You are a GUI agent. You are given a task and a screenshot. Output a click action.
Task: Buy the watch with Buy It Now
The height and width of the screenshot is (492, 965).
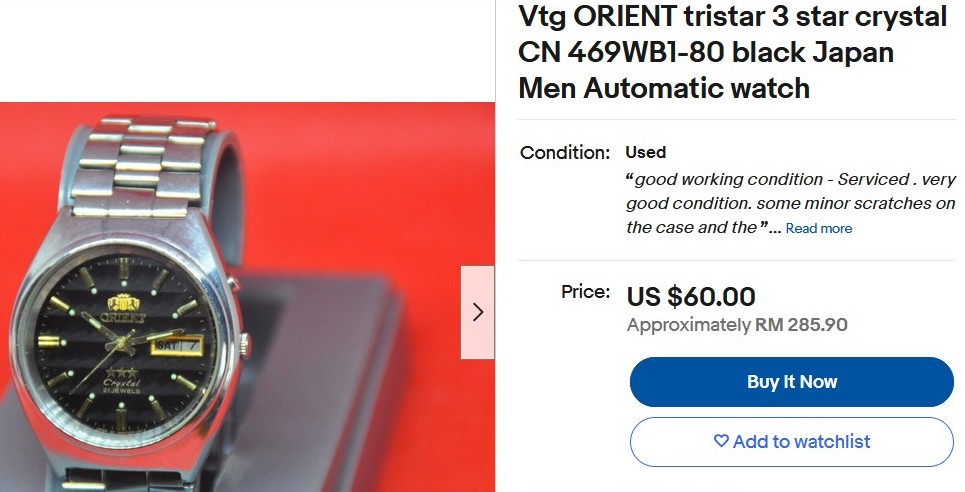point(791,382)
